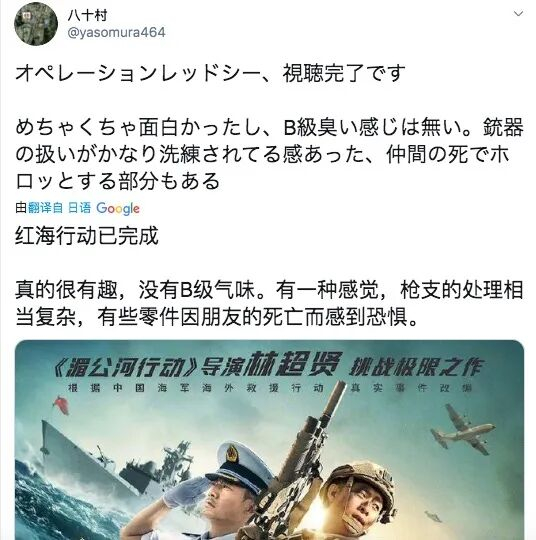Click the Google logo beside translation

(118, 209)
